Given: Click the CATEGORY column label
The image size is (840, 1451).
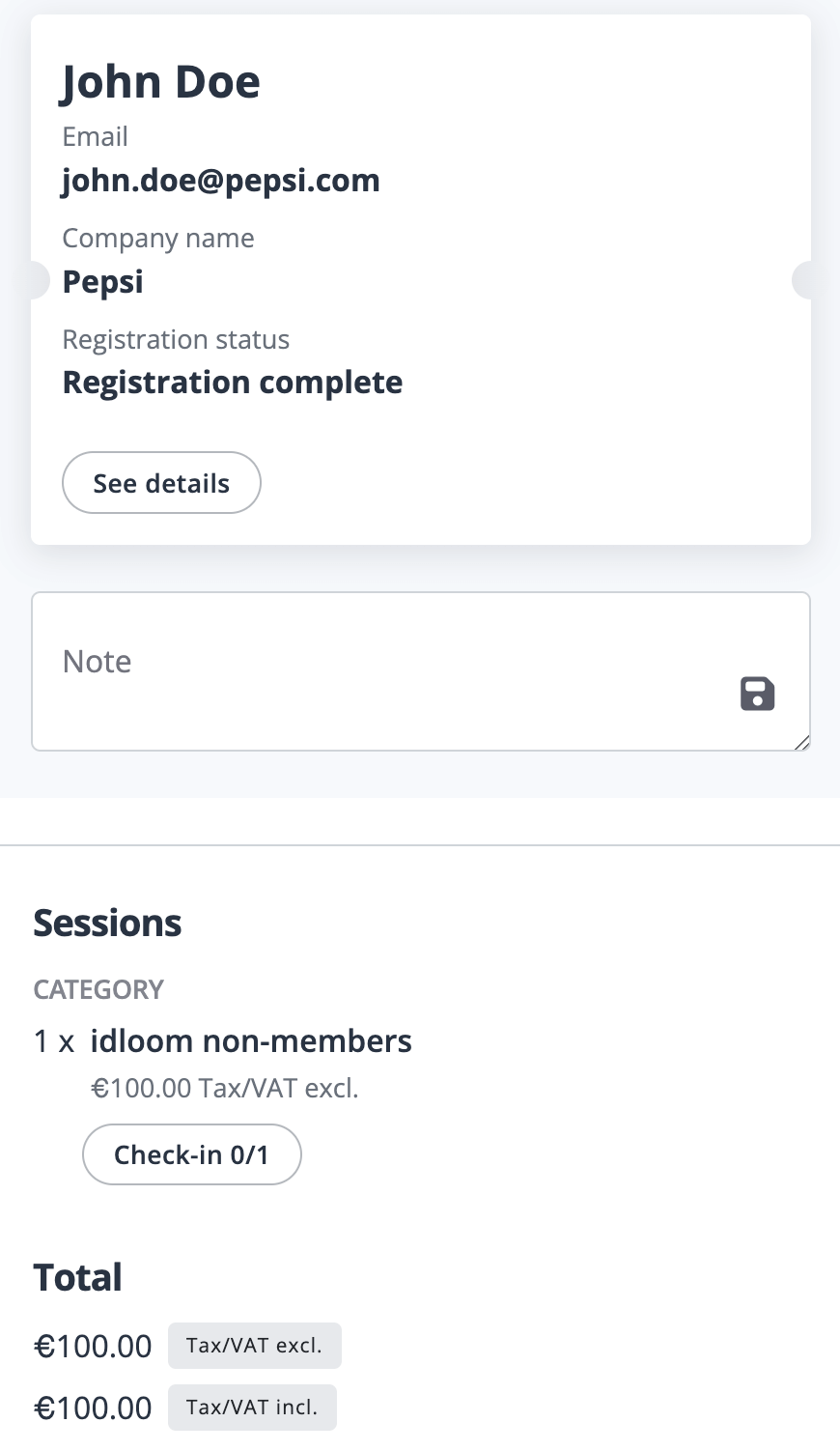Looking at the screenshot, I should (98, 989).
